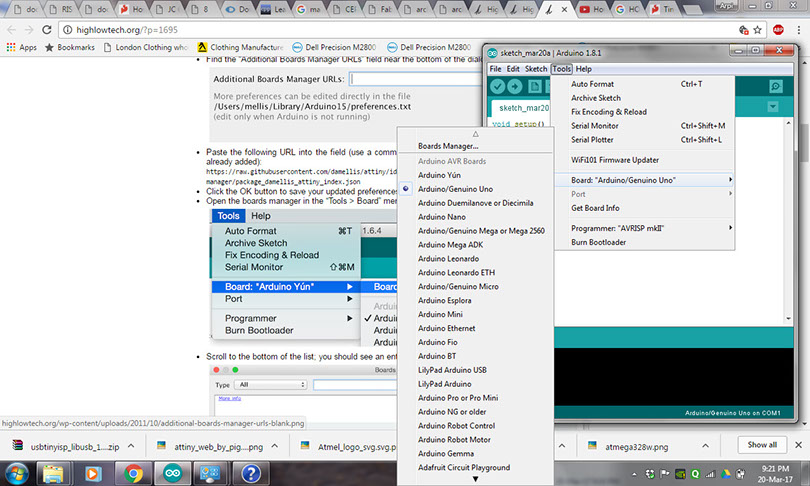Open the Help question mark taskbar icon
This screenshot has height=486, width=810.
coord(251,473)
